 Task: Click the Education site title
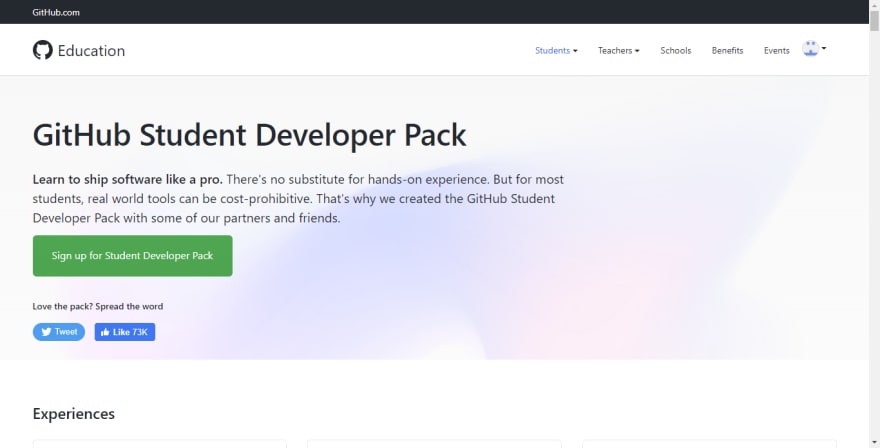pos(91,51)
